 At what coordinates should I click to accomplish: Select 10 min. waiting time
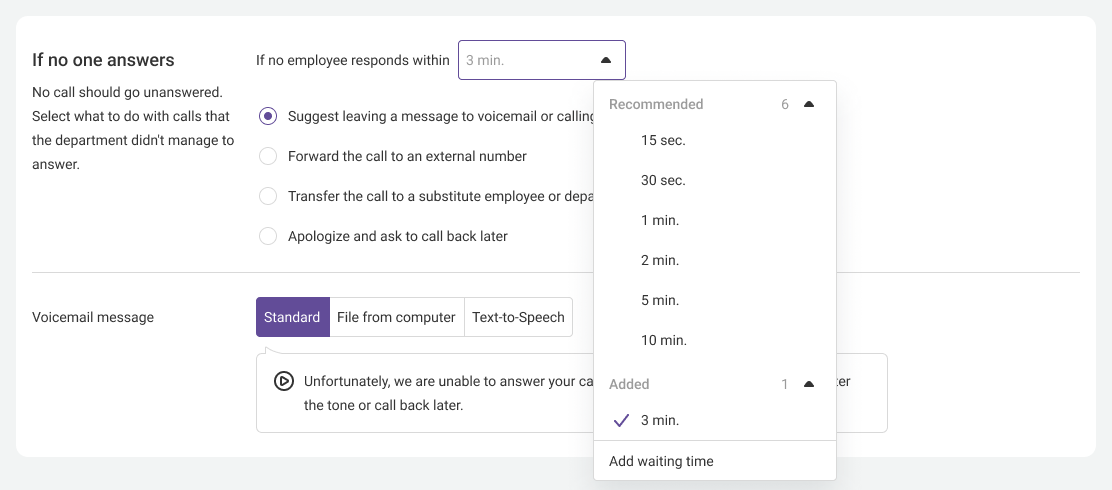tap(663, 341)
